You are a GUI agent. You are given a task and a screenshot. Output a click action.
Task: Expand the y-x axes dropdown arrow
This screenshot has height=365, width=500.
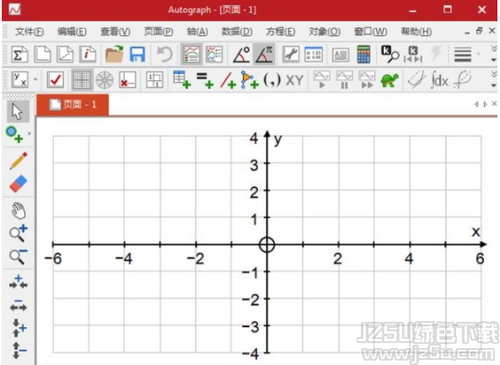[x=35, y=80]
